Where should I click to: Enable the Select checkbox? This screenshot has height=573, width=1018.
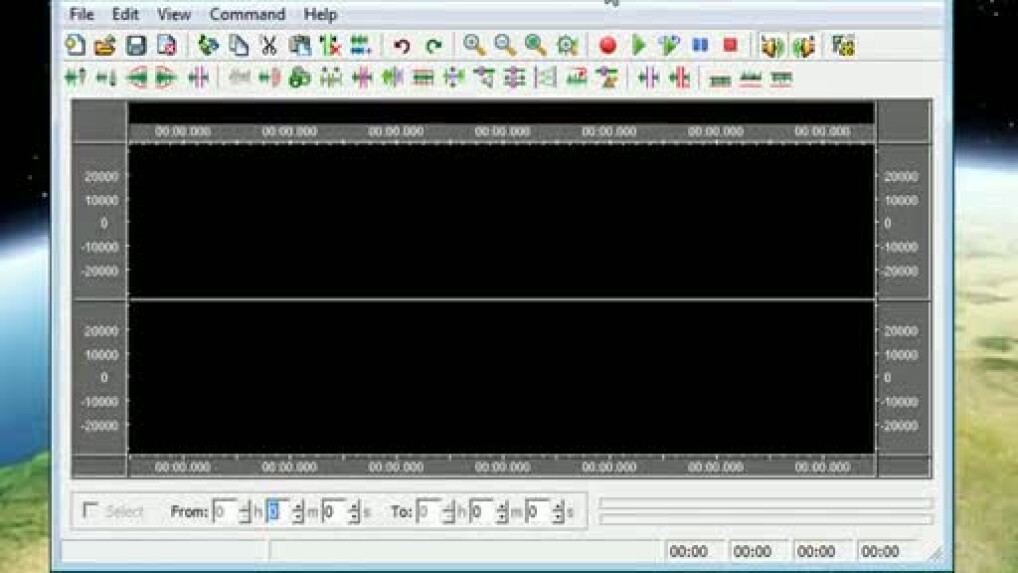90,511
